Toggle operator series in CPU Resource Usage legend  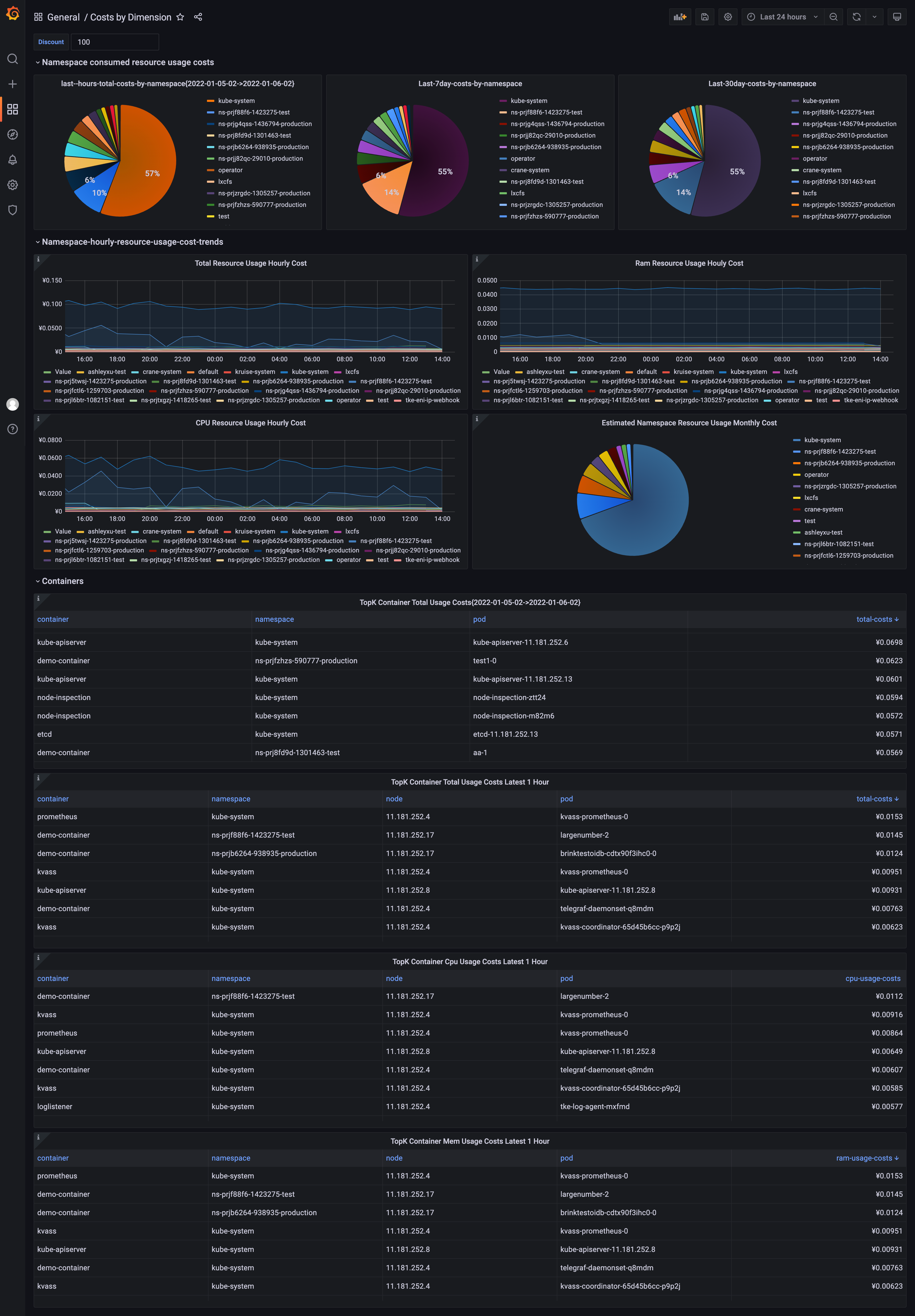click(348, 560)
